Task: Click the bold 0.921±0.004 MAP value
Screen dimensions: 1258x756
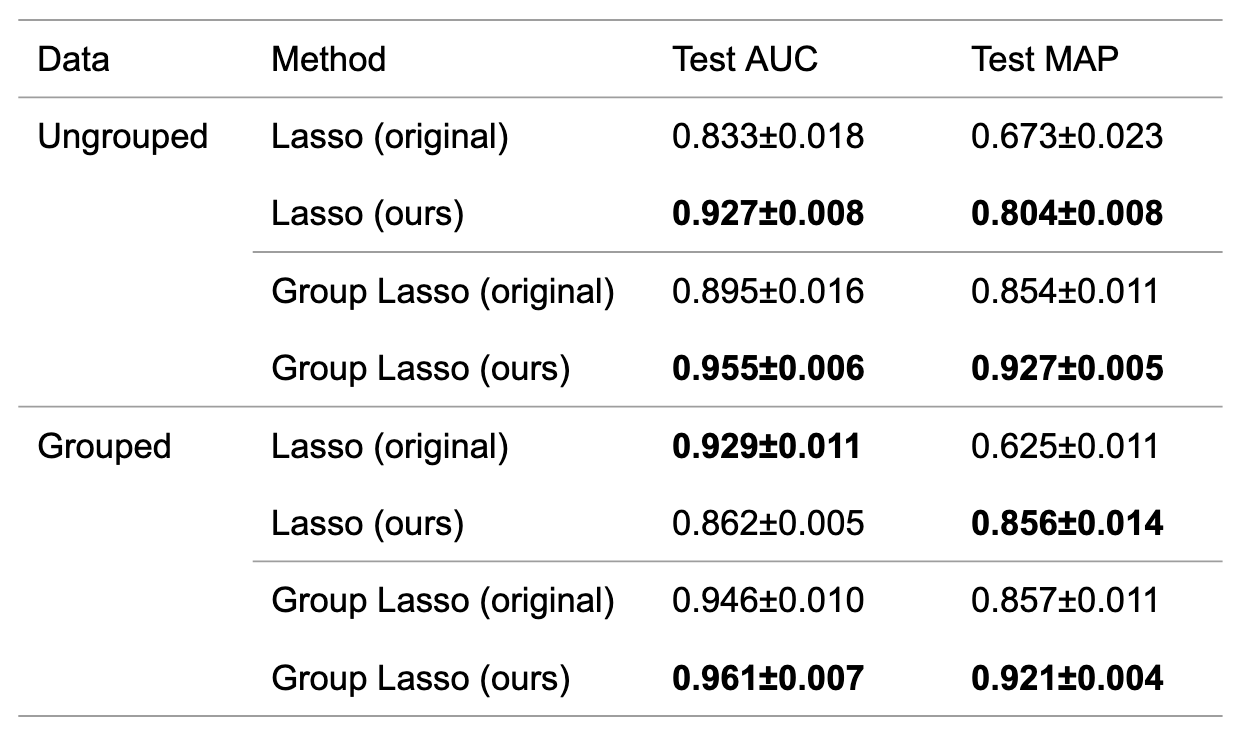Action: pyautogui.click(x=1067, y=679)
